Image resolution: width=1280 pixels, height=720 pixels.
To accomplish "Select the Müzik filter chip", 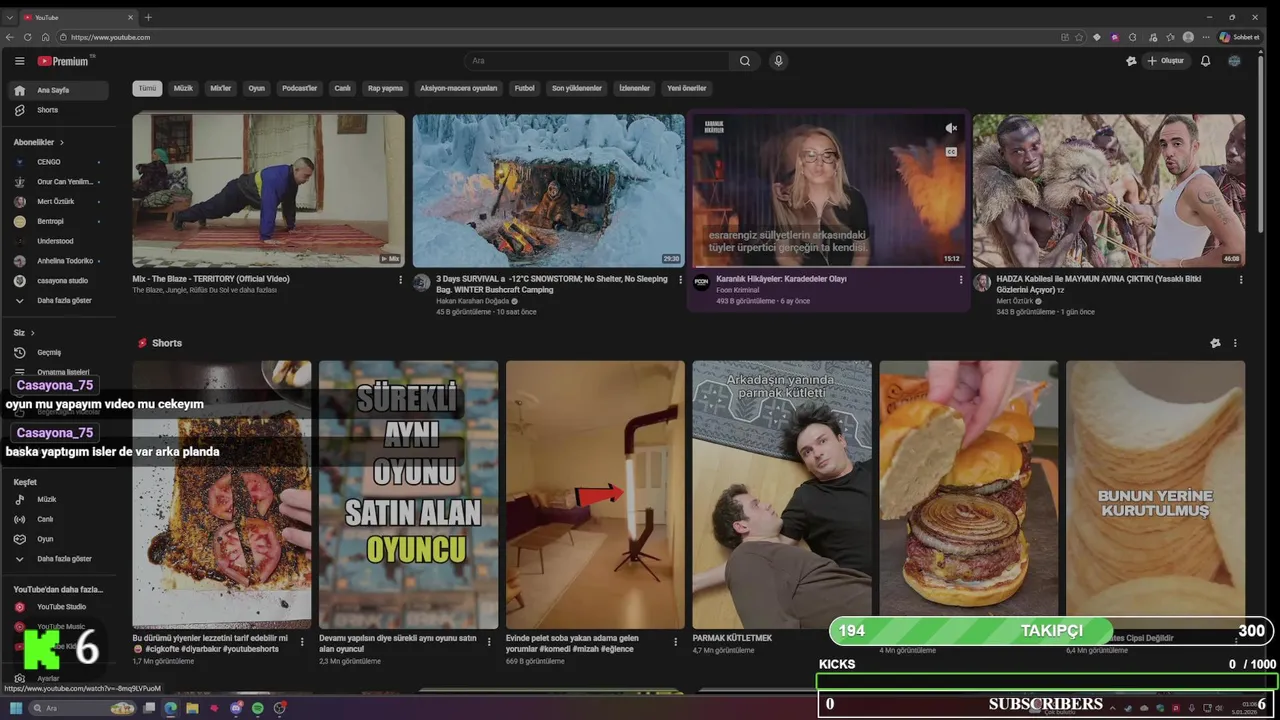I will click(x=183, y=88).
